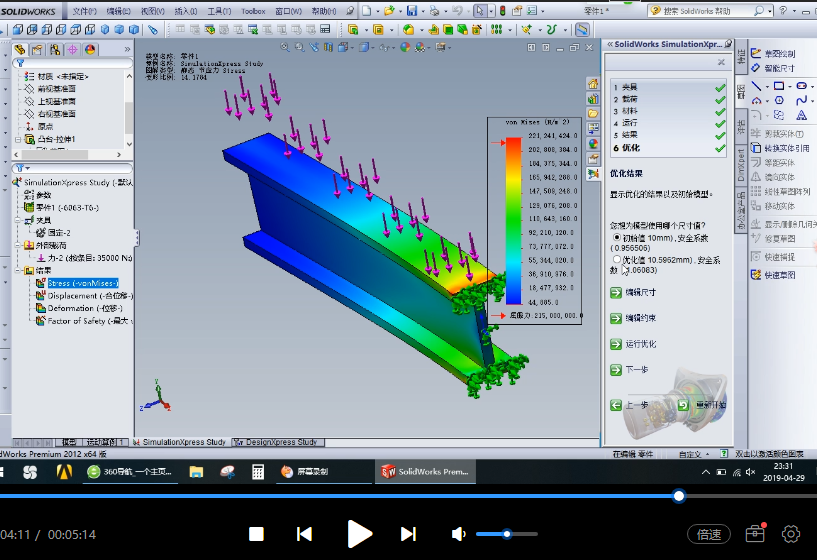Open the Appearances sphere icon in task pane
The width and height of the screenshot is (817, 560).
593,144
